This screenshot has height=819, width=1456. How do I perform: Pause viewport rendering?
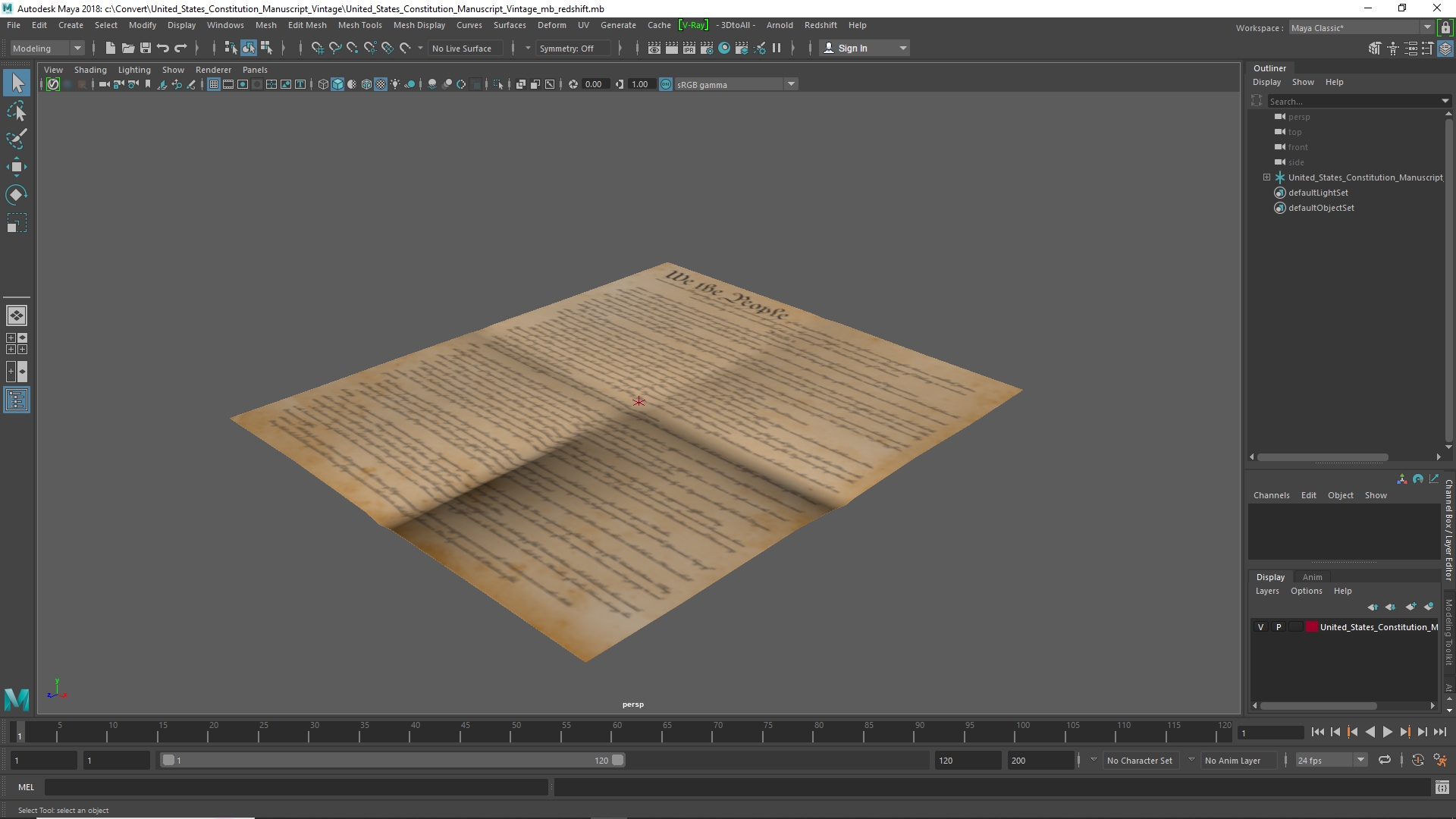777,48
